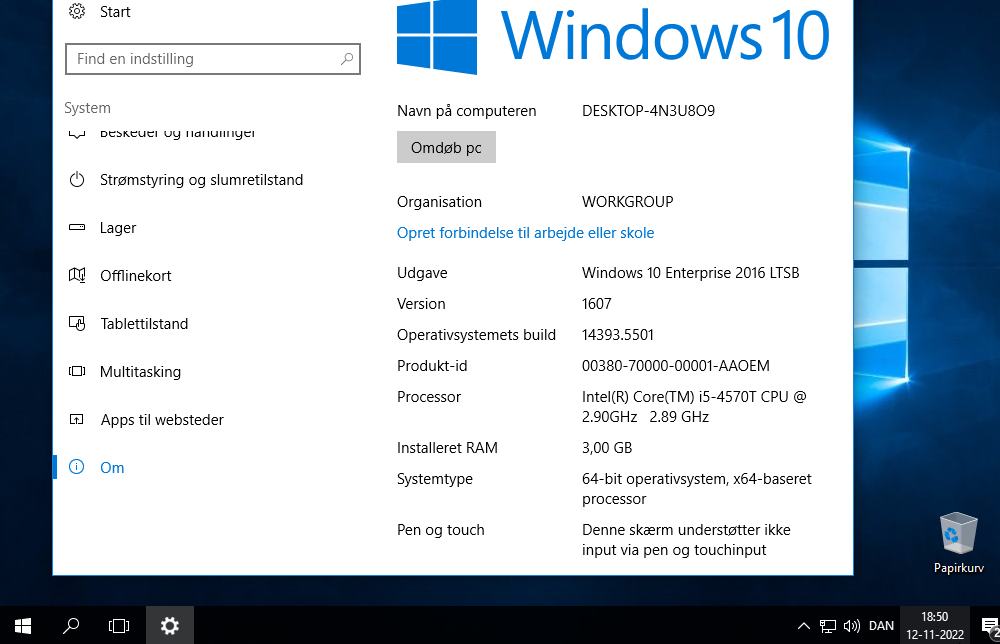Open Apps til websteder settings page
Image resolution: width=1000 pixels, height=644 pixels.
point(162,420)
